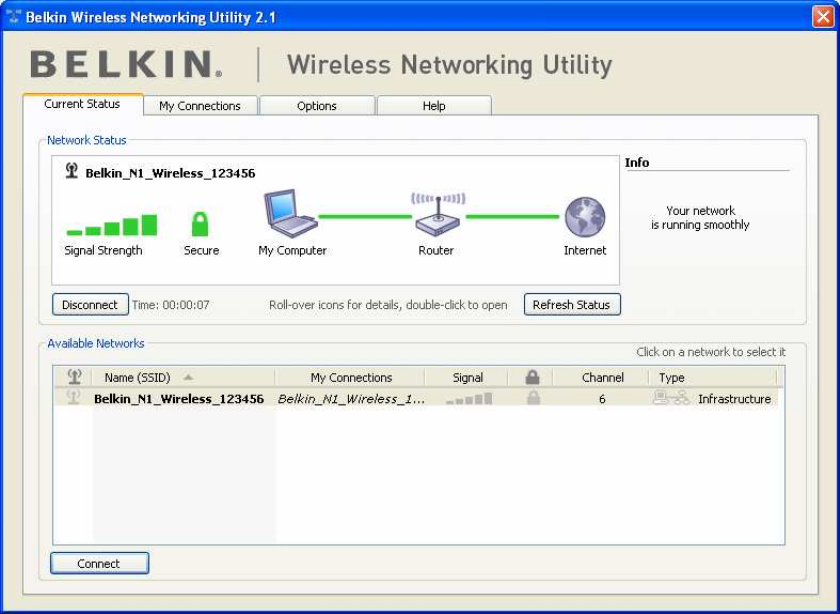
Task: Click the italic Belkin_N1_Wireless_1... connection cell
Action: click(x=351, y=399)
